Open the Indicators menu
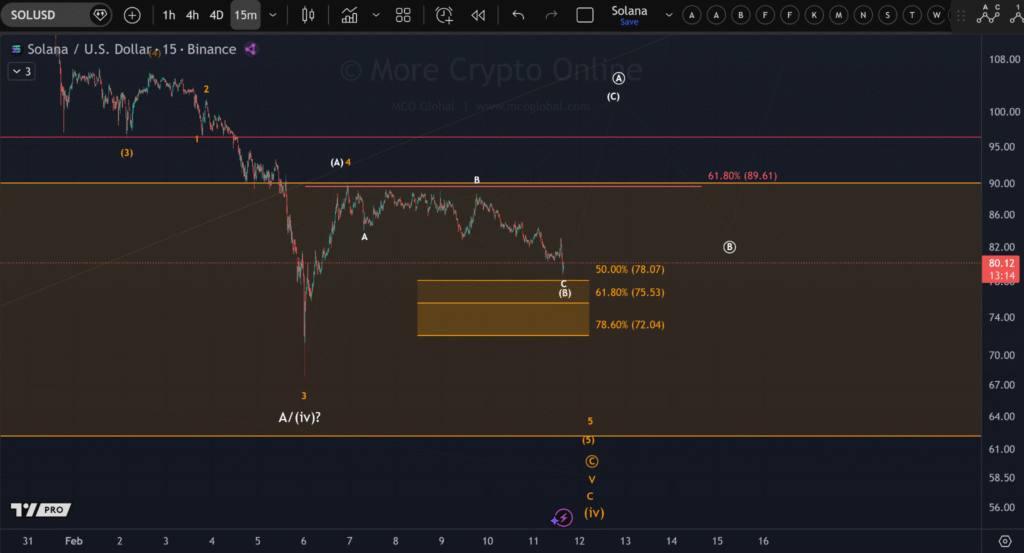Viewport: 1024px width, 553px height. [349, 15]
